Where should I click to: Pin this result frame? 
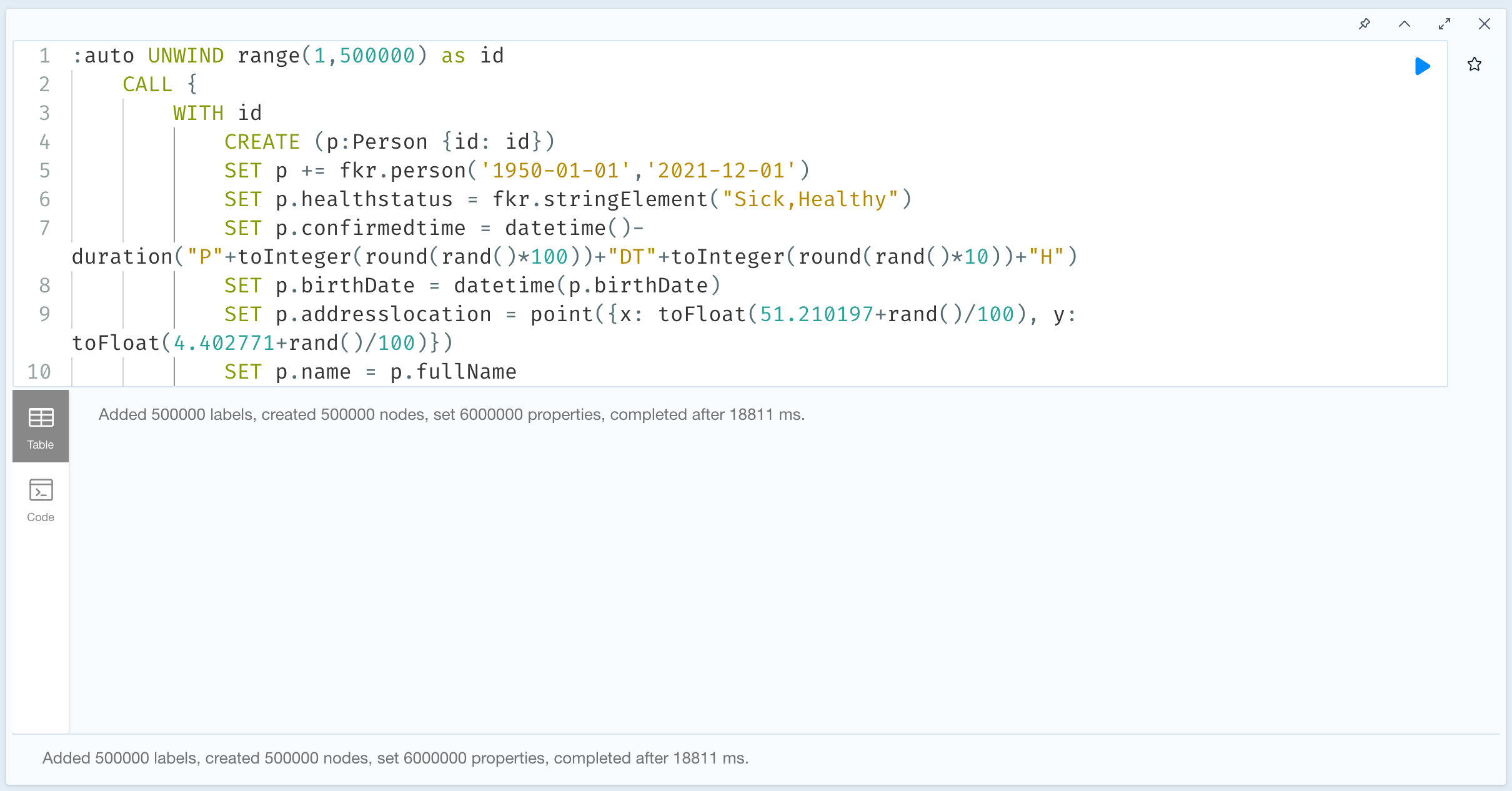1365,24
